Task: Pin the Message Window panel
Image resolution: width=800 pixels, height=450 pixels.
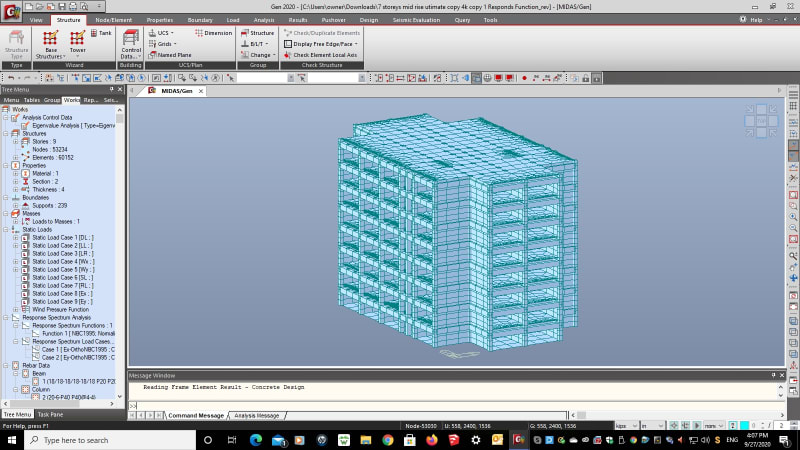Action: pyautogui.click(x=773, y=375)
